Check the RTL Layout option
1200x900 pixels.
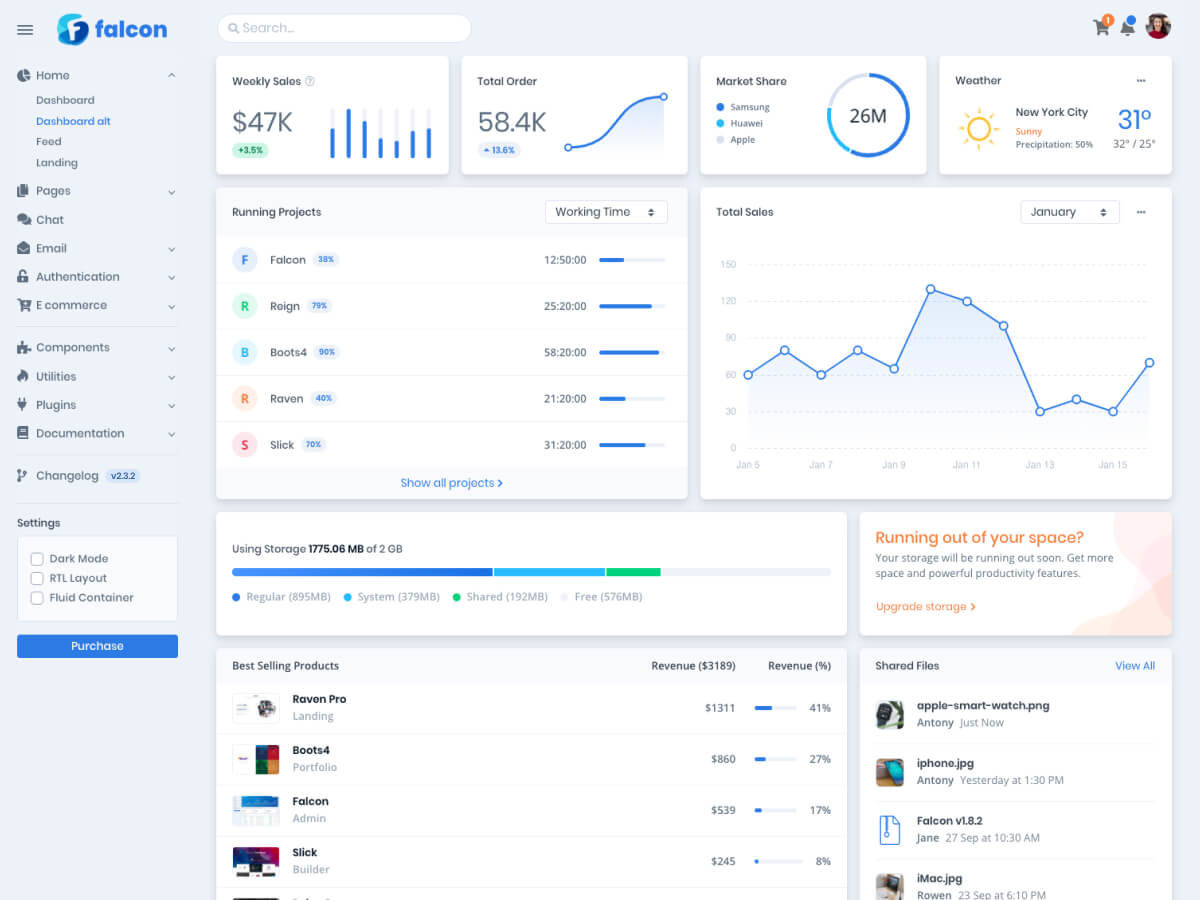36,577
